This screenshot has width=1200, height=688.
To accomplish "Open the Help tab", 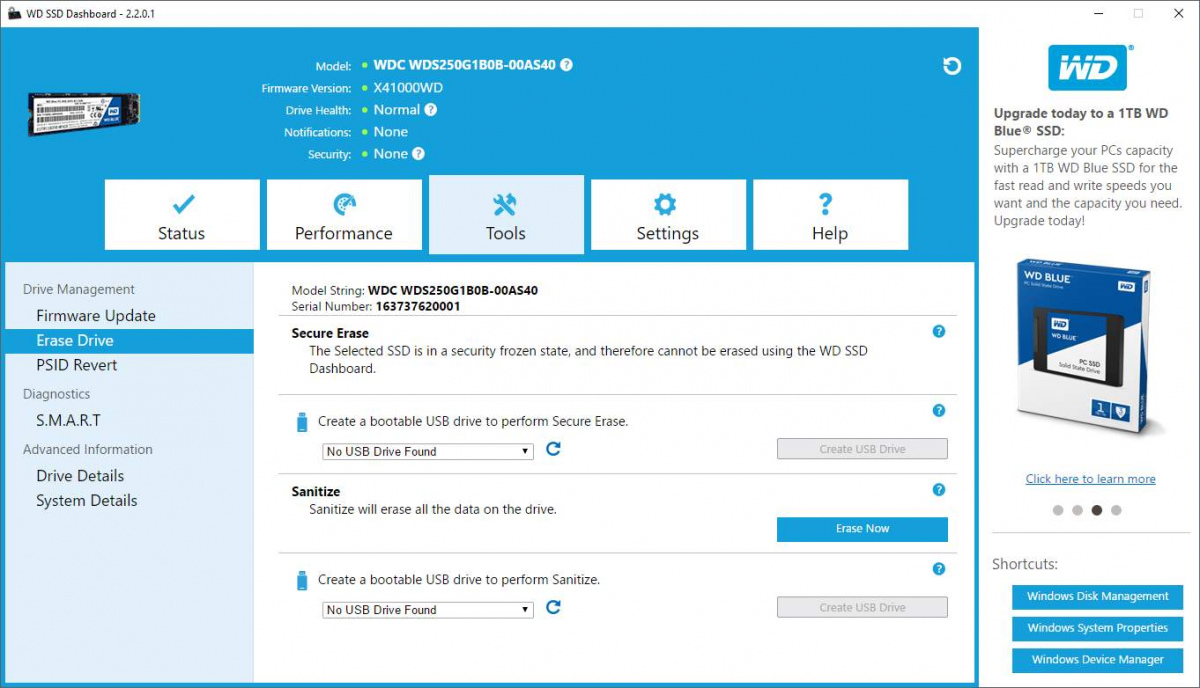I will 830,215.
